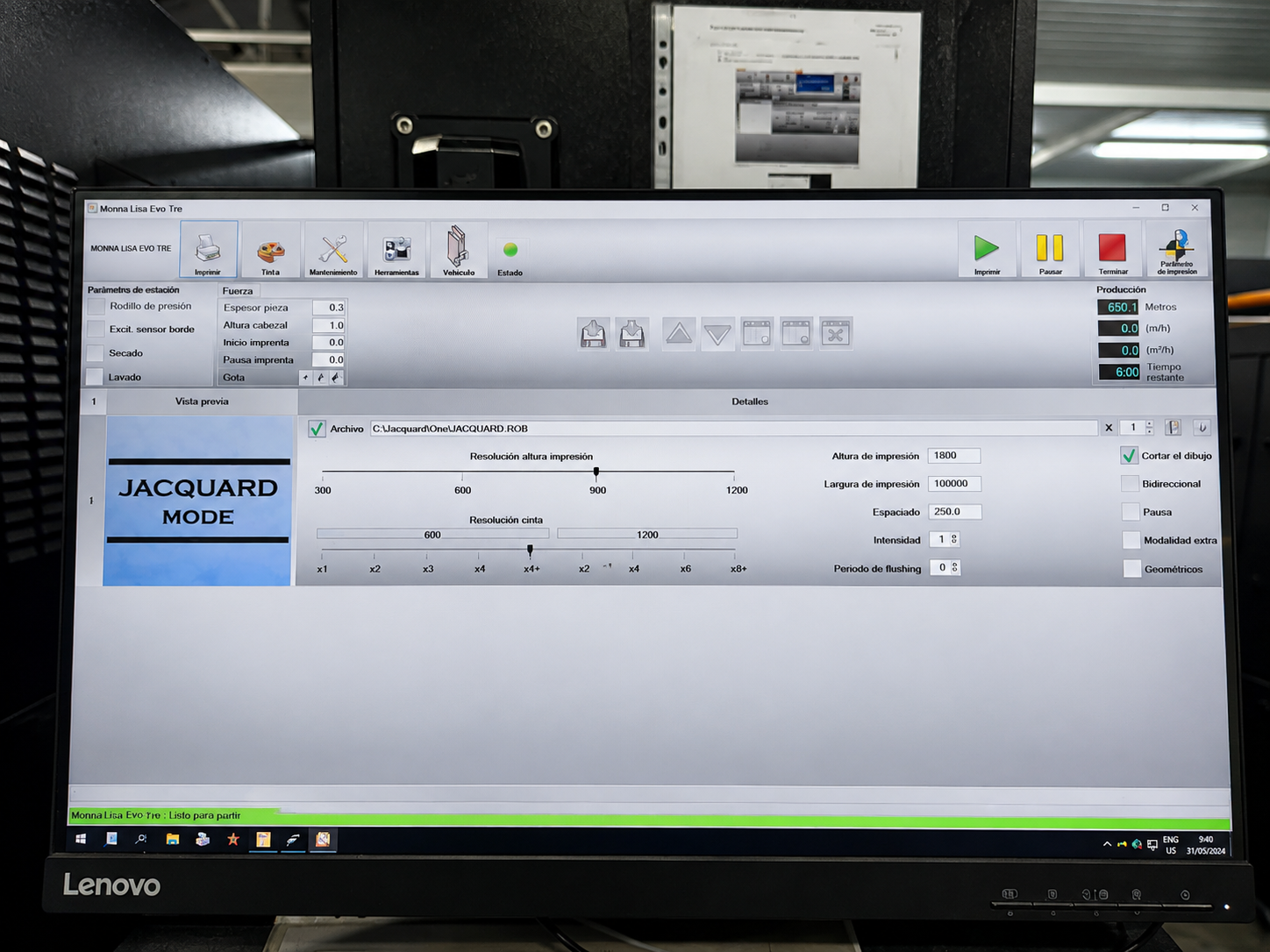The height and width of the screenshot is (952, 1270).
Task: Enable the Pausa checkbox
Action: coord(1131,512)
